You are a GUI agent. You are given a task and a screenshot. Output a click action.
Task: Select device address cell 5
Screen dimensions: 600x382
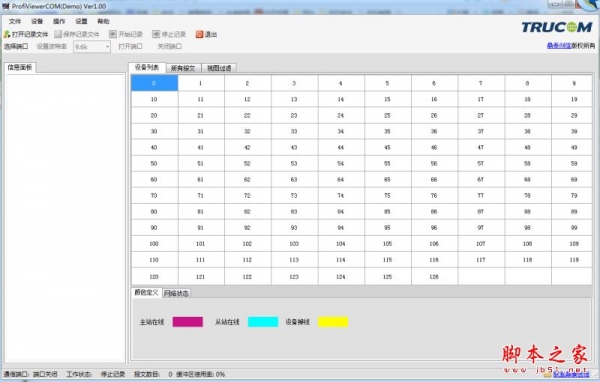pyautogui.click(x=388, y=83)
